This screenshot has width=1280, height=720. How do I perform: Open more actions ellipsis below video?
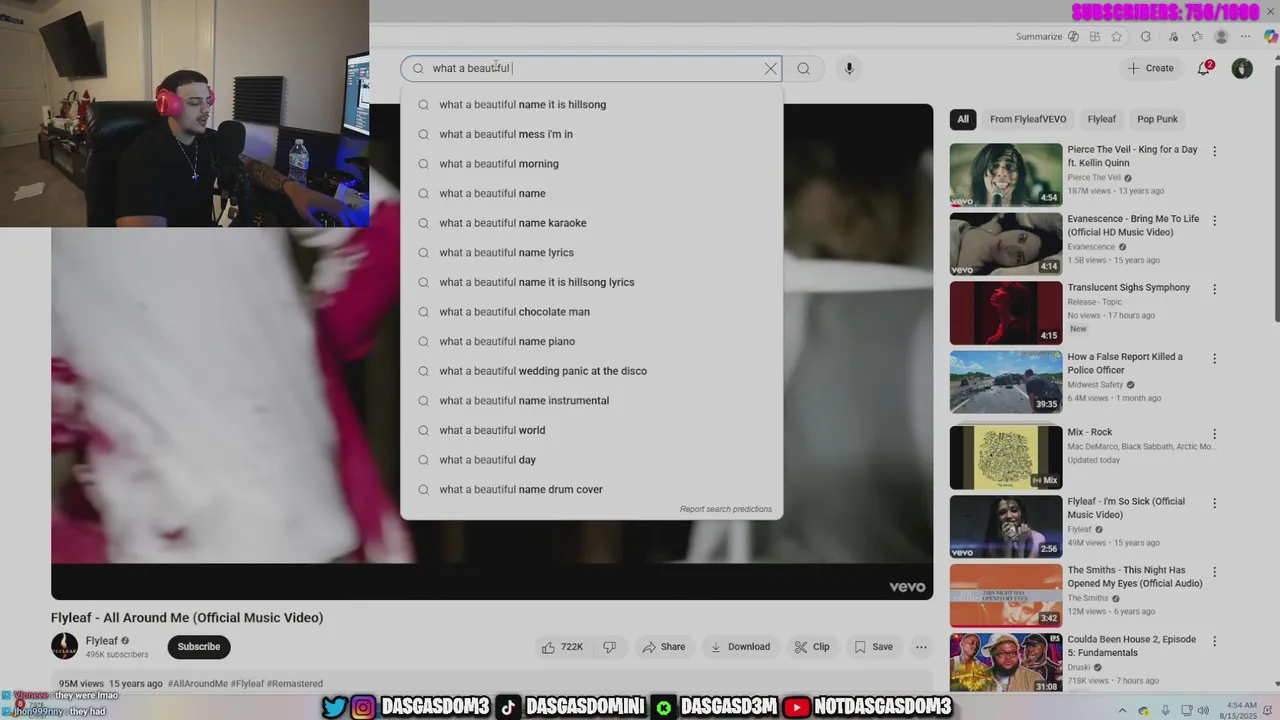point(921,647)
